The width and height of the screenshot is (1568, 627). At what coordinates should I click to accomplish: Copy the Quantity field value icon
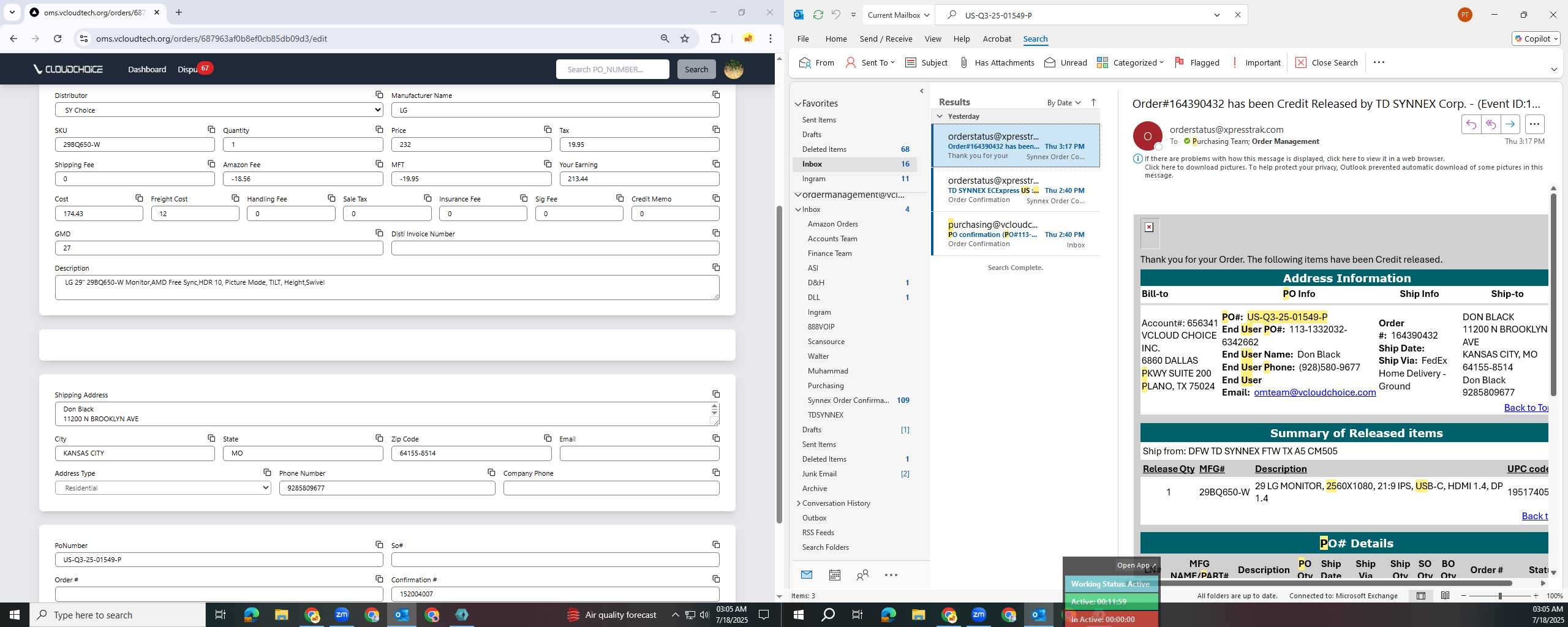(x=379, y=129)
